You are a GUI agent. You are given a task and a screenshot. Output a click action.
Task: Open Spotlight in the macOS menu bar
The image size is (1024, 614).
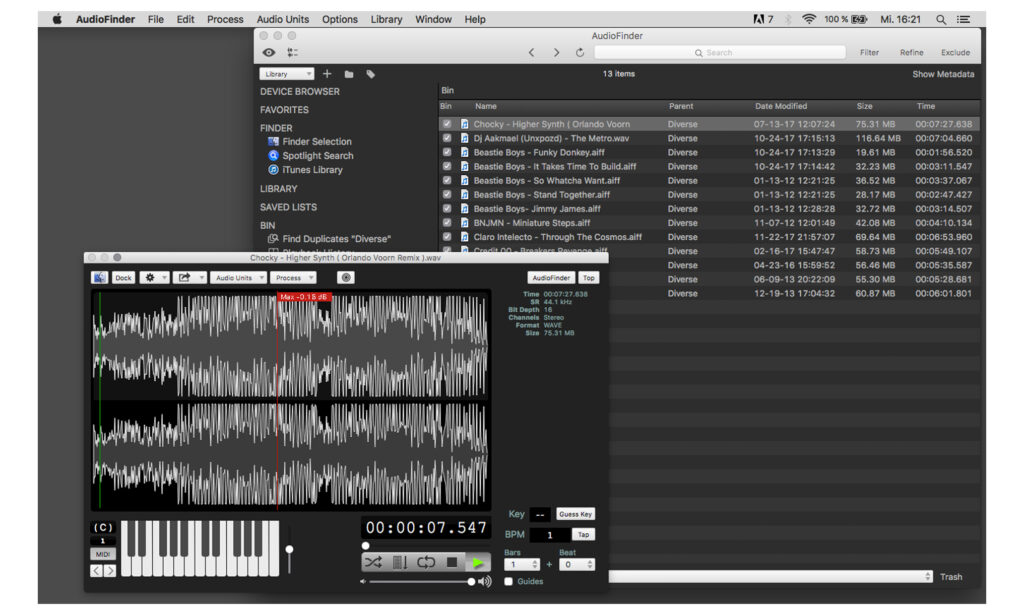pos(941,20)
